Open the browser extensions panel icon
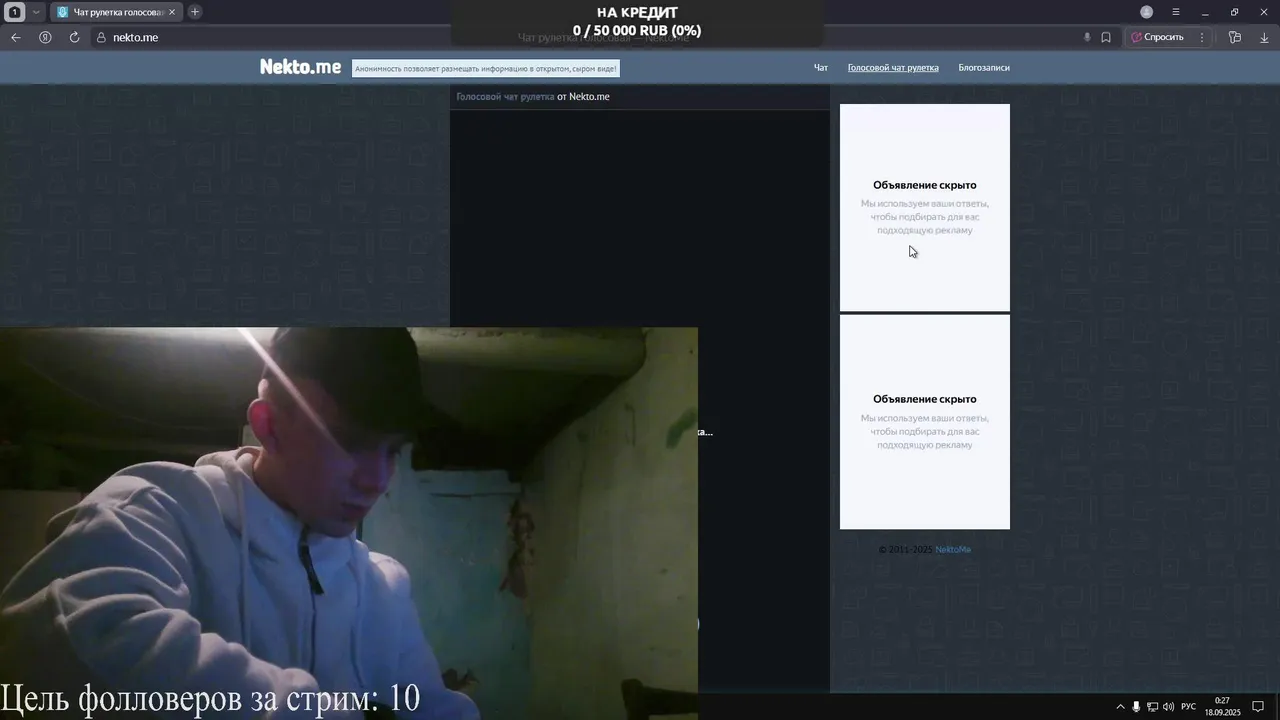 1235,37
